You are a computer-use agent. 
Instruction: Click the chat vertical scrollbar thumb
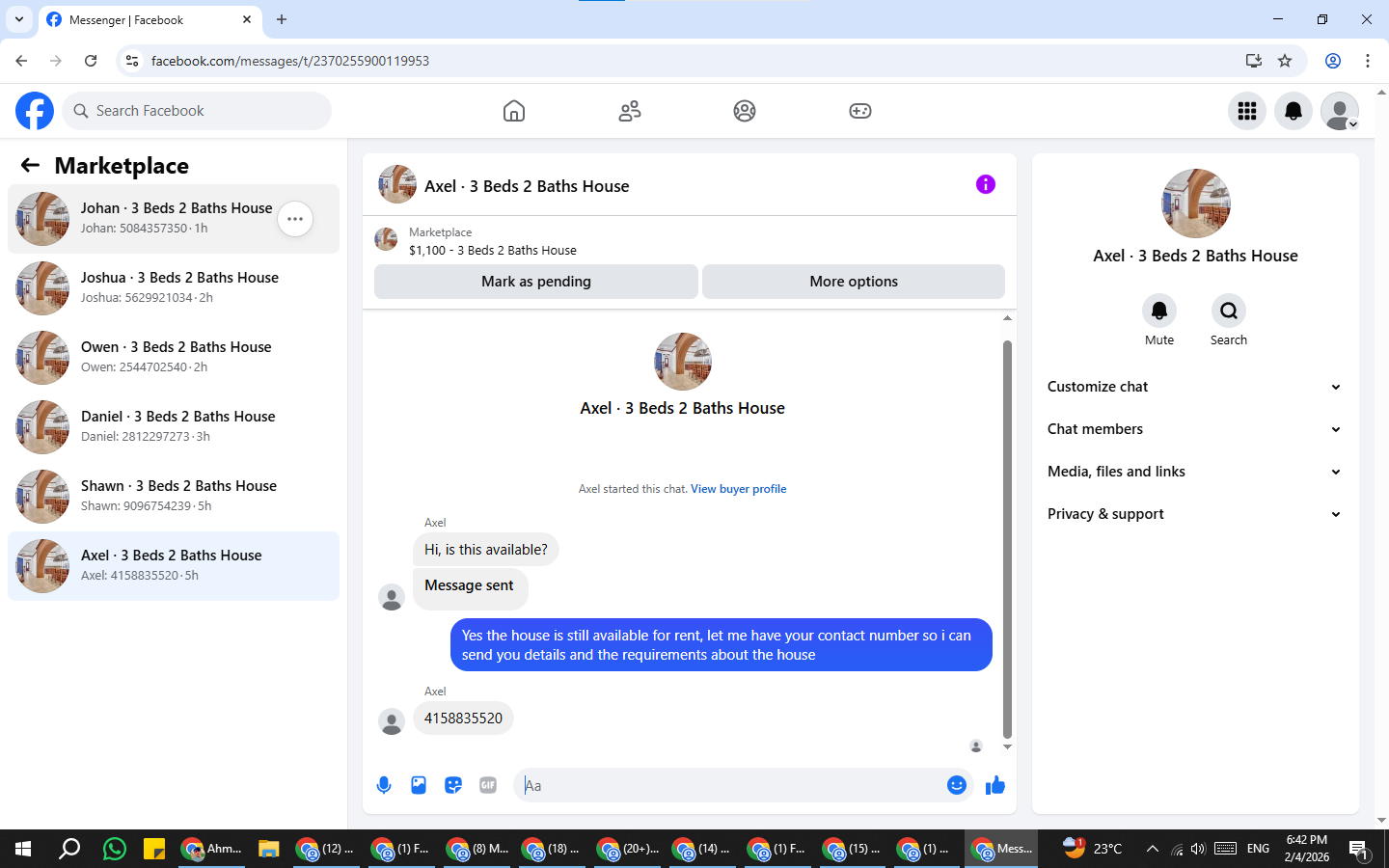tap(1007, 538)
